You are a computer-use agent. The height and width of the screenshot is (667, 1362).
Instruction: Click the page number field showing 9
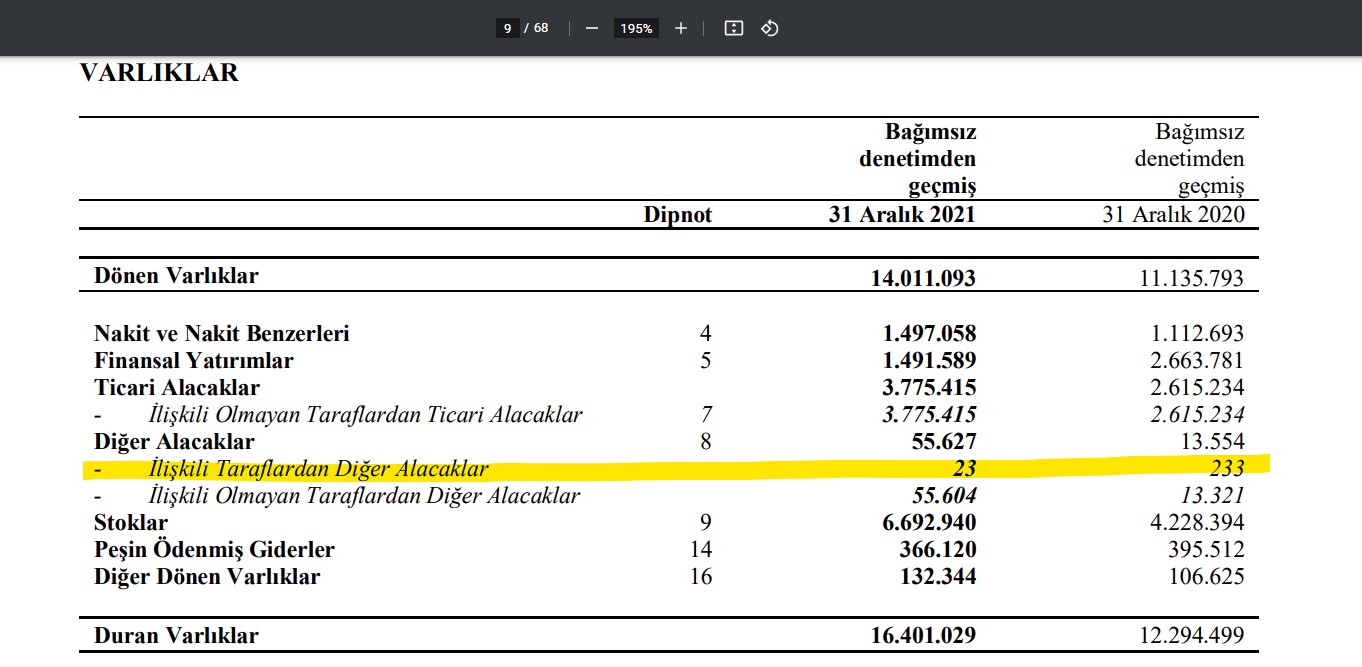pos(508,28)
